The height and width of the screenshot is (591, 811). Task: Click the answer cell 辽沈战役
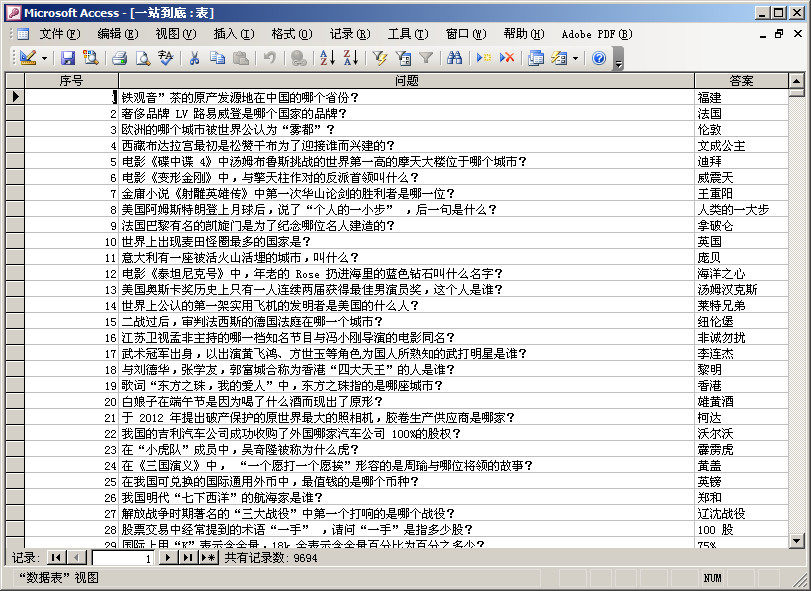click(742, 513)
